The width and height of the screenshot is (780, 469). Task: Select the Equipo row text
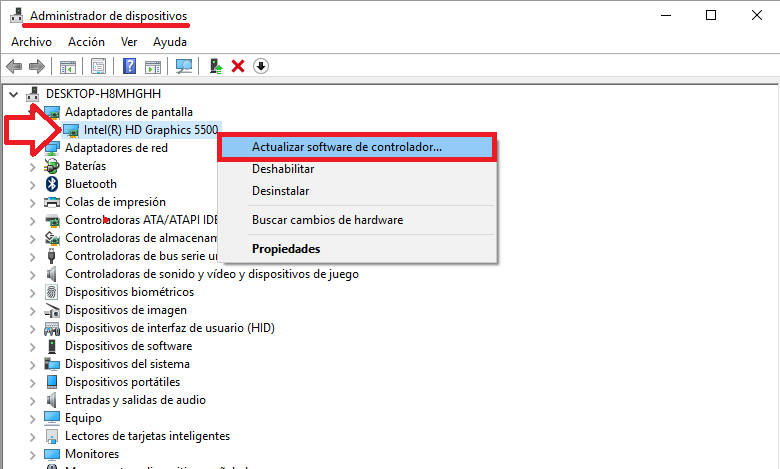83,418
